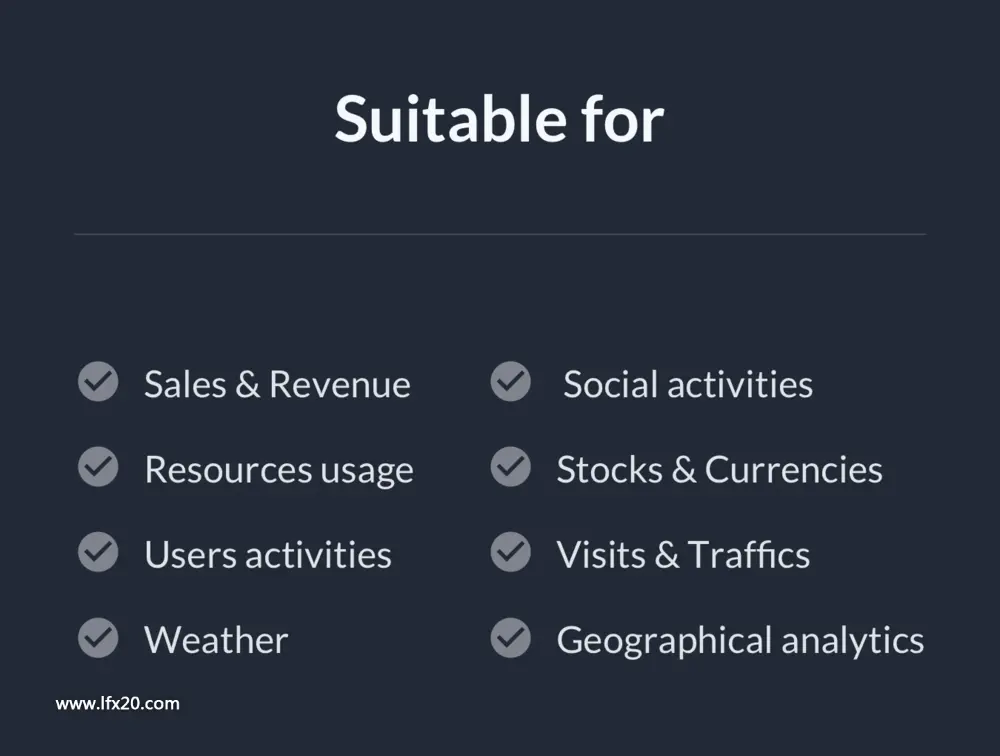Image resolution: width=1000 pixels, height=756 pixels.
Task: Select the Visits & Traffics text
Action: pyautogui.click(x=683, y=554)
